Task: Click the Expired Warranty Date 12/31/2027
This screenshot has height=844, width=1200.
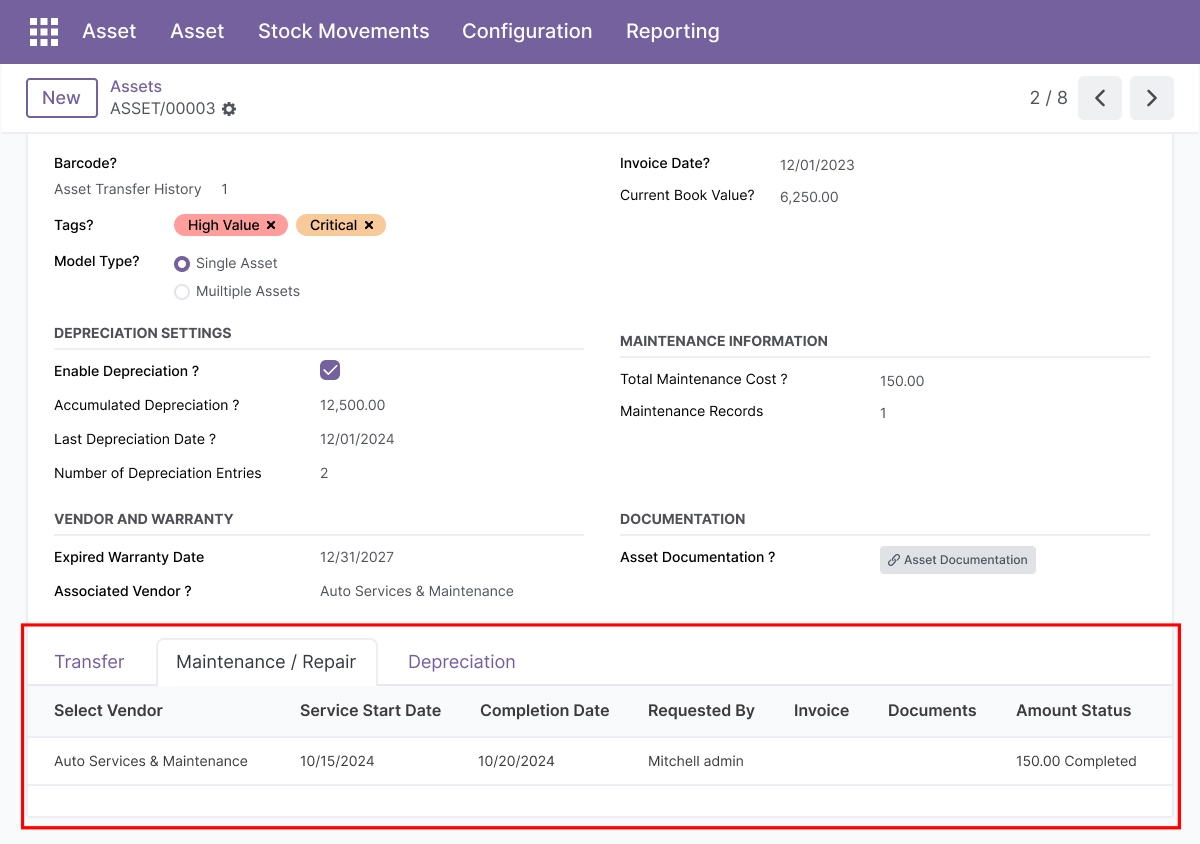Action: [358, 557]
